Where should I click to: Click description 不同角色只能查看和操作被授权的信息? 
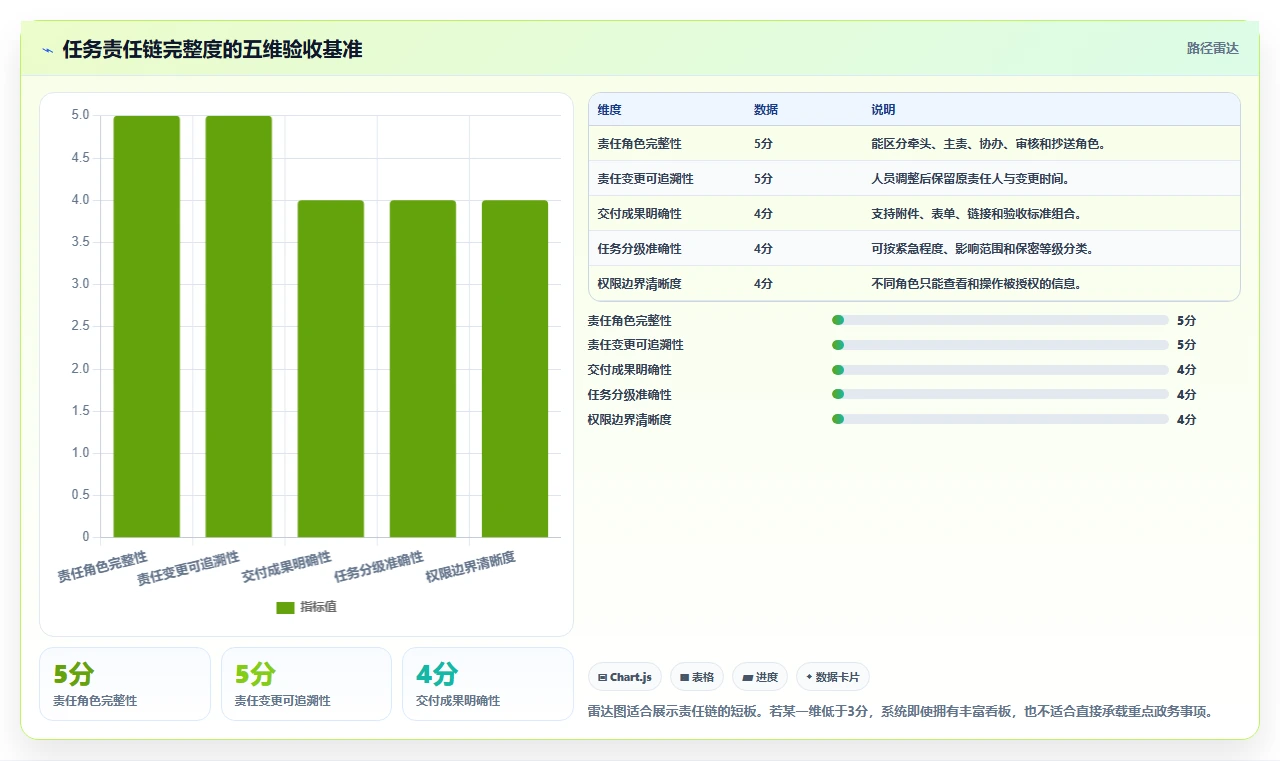[x=977, y=284]
